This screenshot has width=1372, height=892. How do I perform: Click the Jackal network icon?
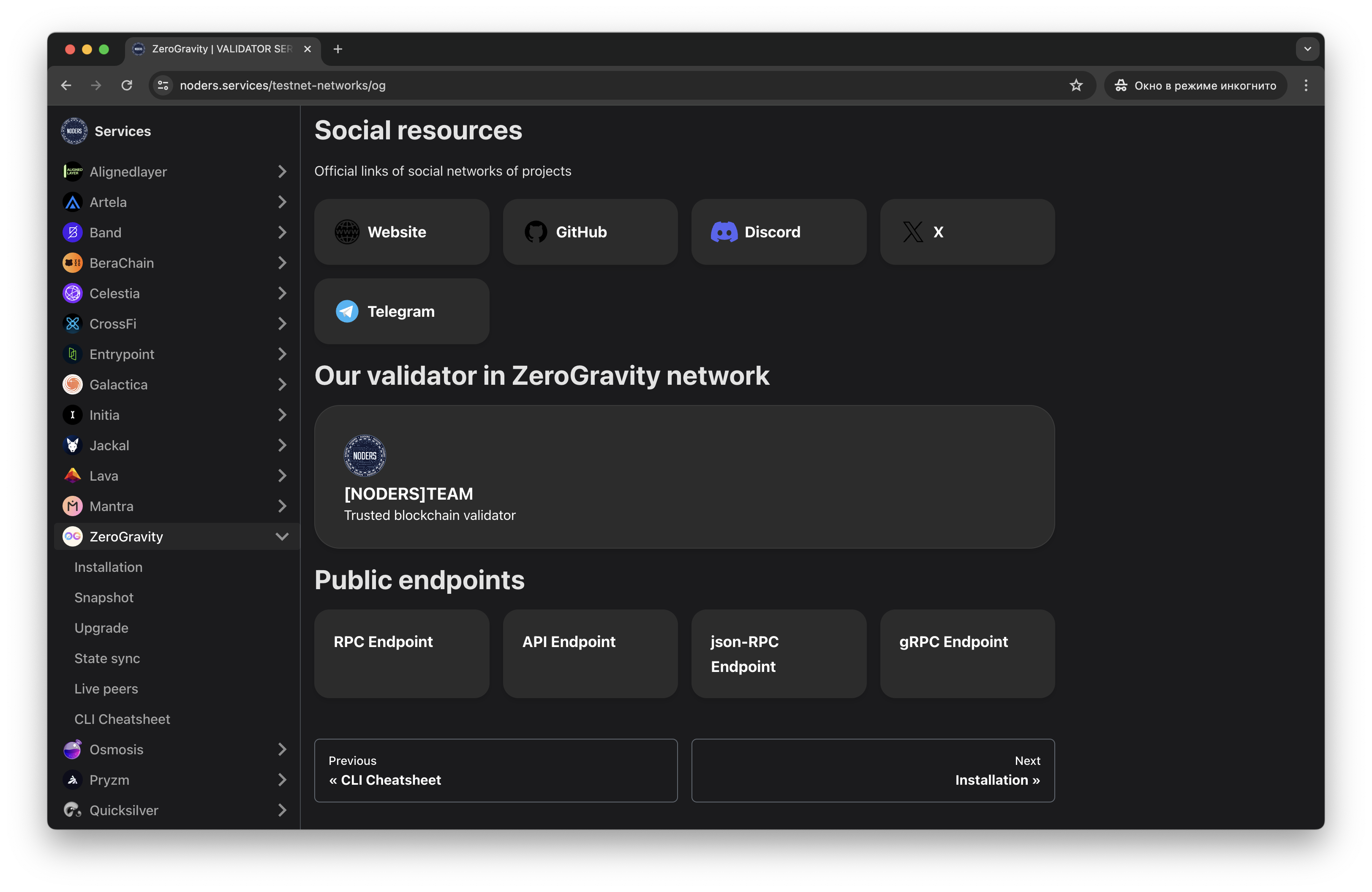click(73, 446)
